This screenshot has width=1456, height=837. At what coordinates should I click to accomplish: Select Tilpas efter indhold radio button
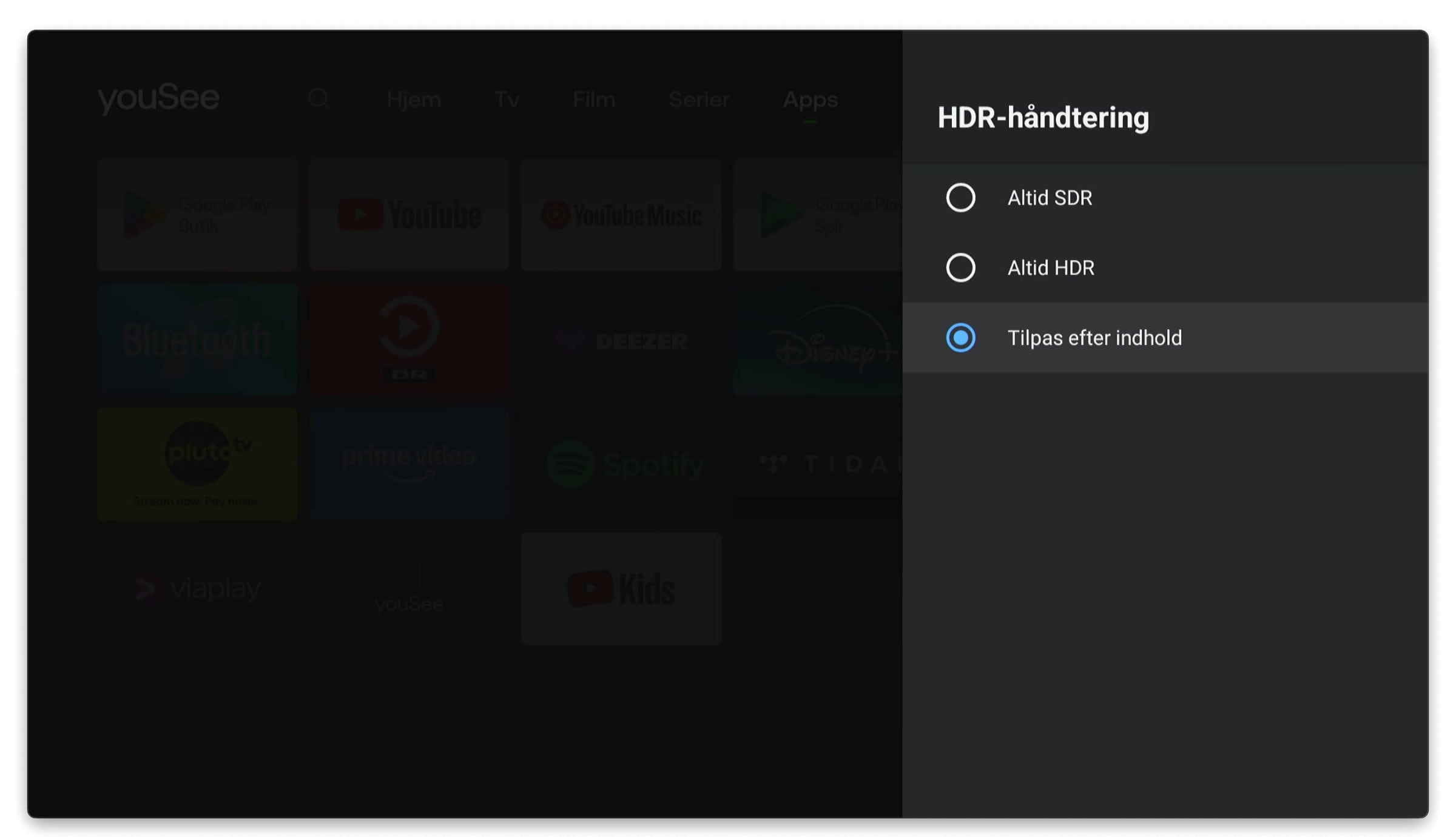960,337
